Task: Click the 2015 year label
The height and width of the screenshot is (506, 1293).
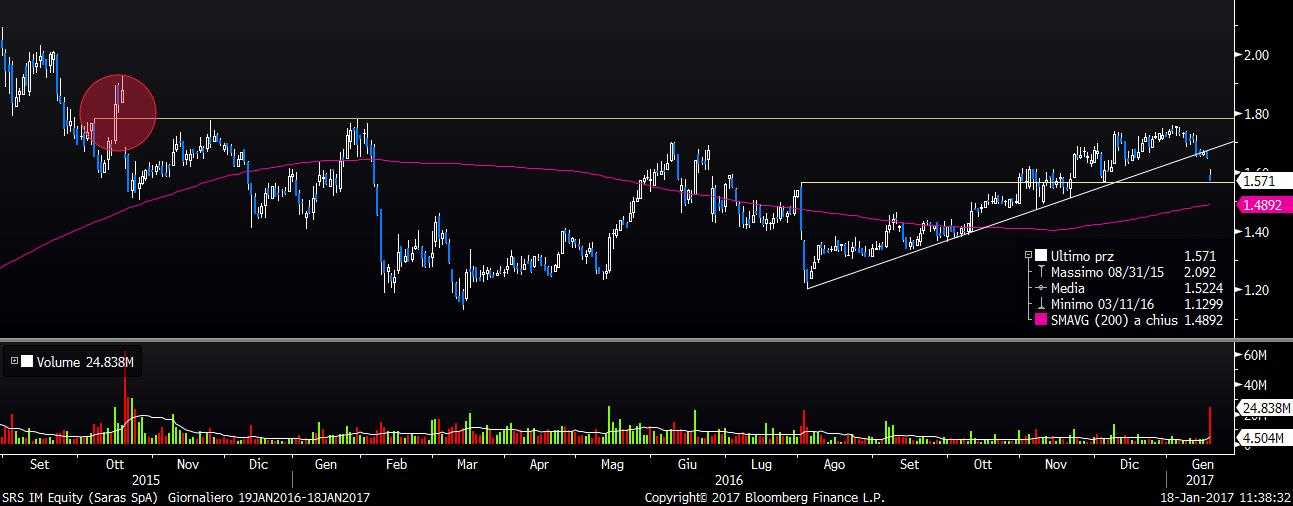Action: (x=146, y=480)
